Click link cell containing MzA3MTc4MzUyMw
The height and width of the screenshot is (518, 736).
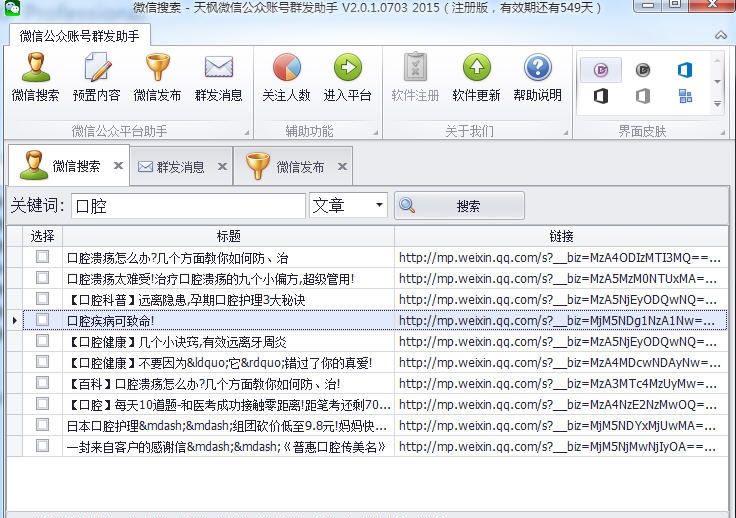[x=560, y=383]
